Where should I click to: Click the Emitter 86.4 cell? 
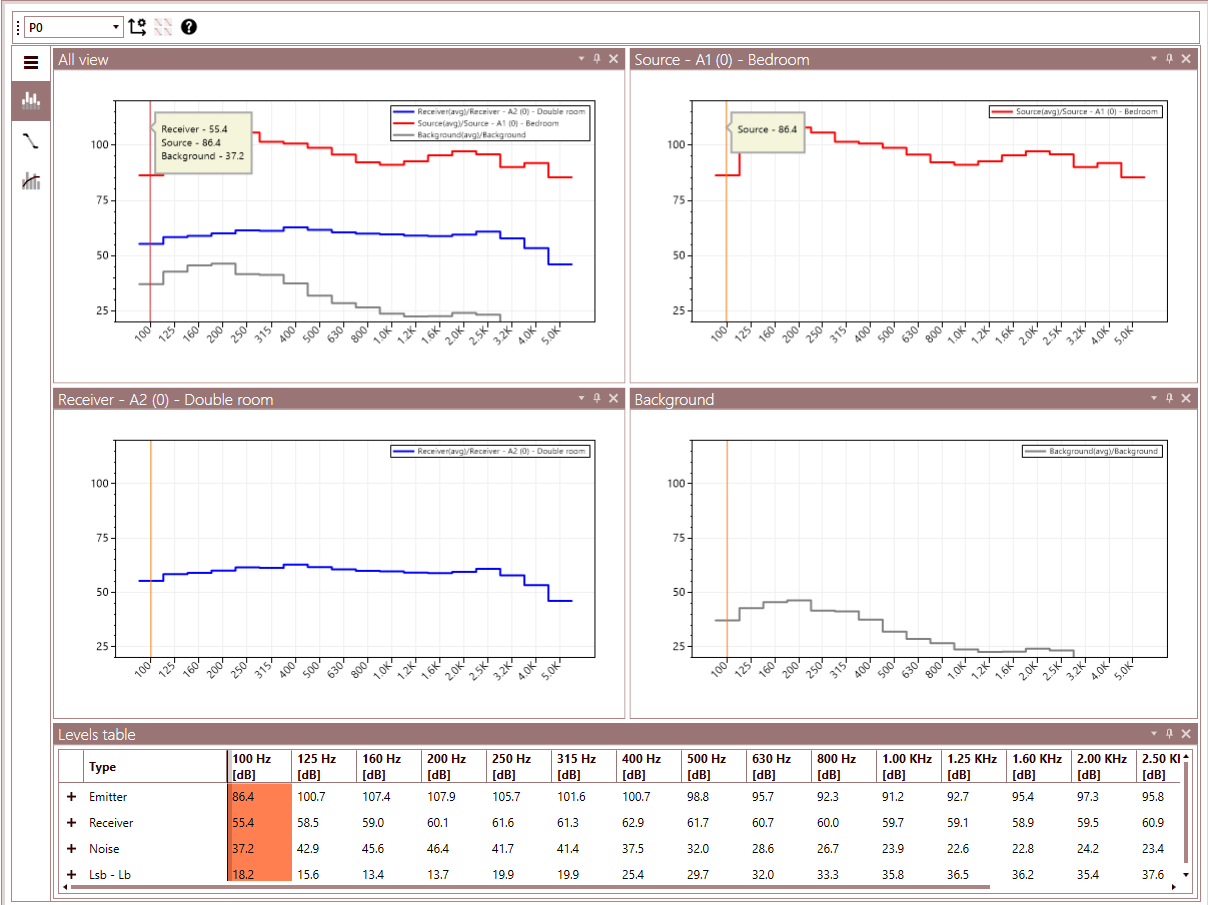click(260, 797)
